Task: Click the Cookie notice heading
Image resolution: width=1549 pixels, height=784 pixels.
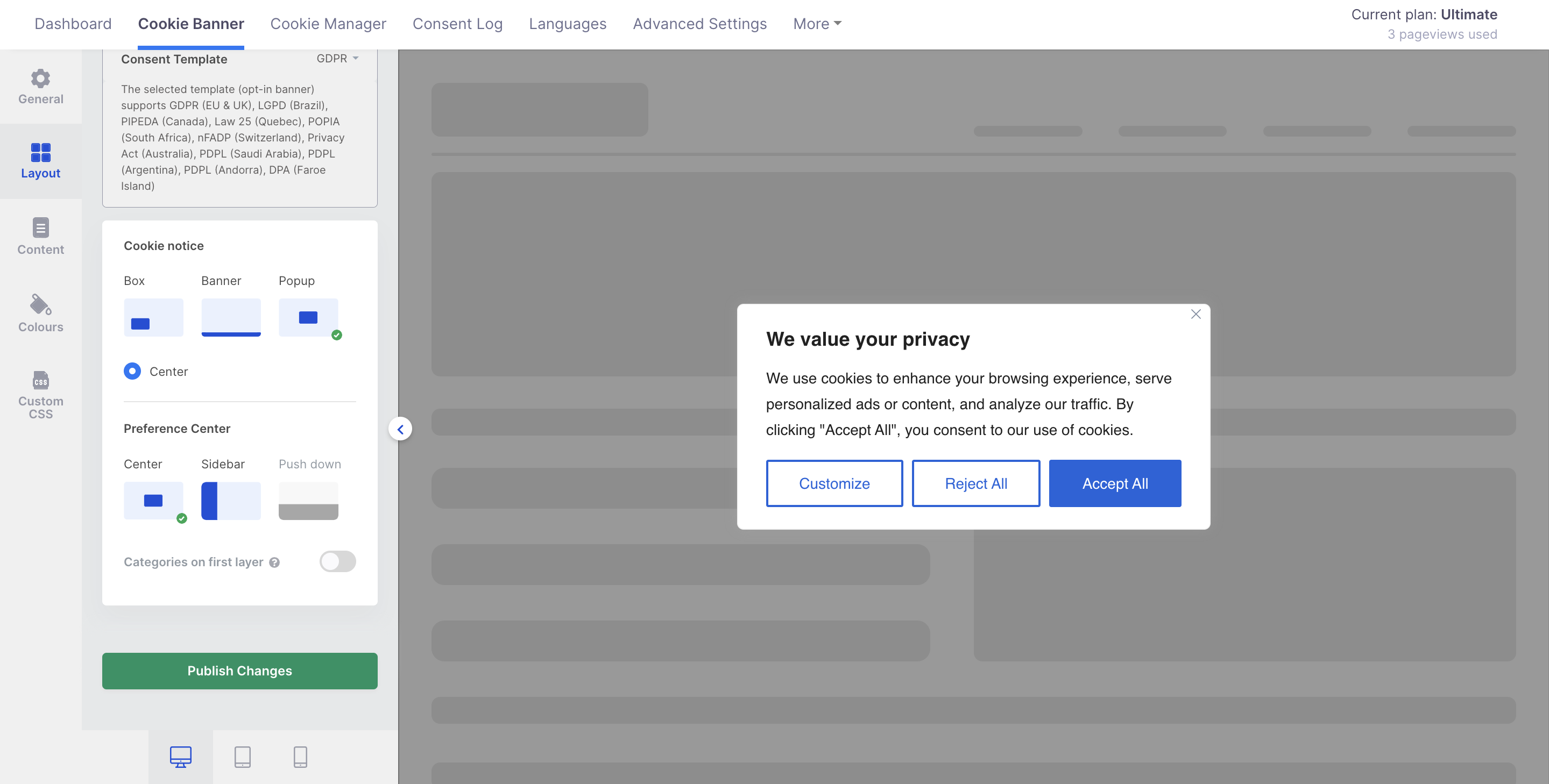Action: point(164,246)
